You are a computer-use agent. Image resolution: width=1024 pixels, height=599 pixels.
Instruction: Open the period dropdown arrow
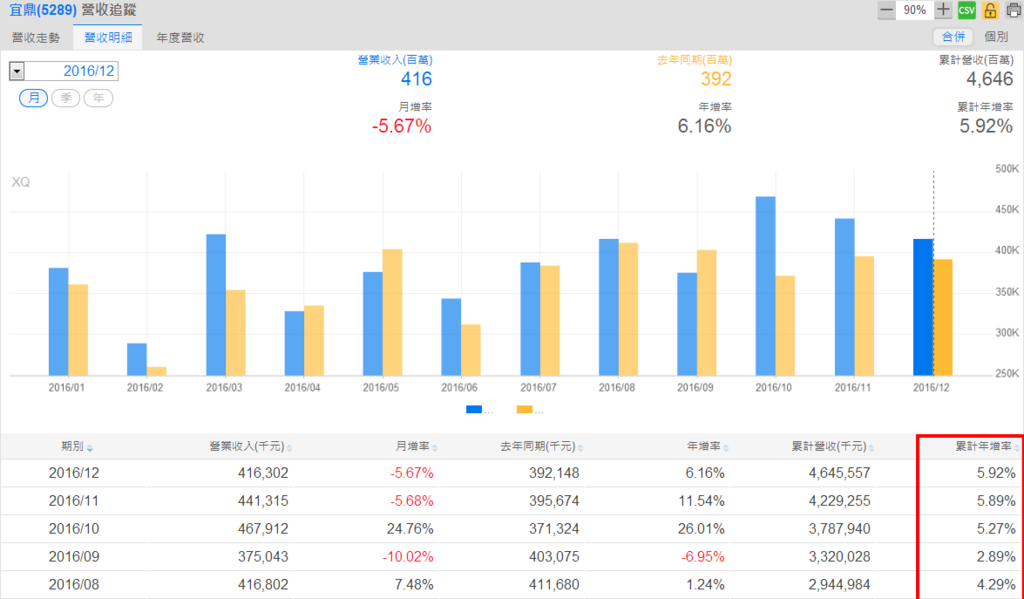pyautogui.click(x=17, y=71)
